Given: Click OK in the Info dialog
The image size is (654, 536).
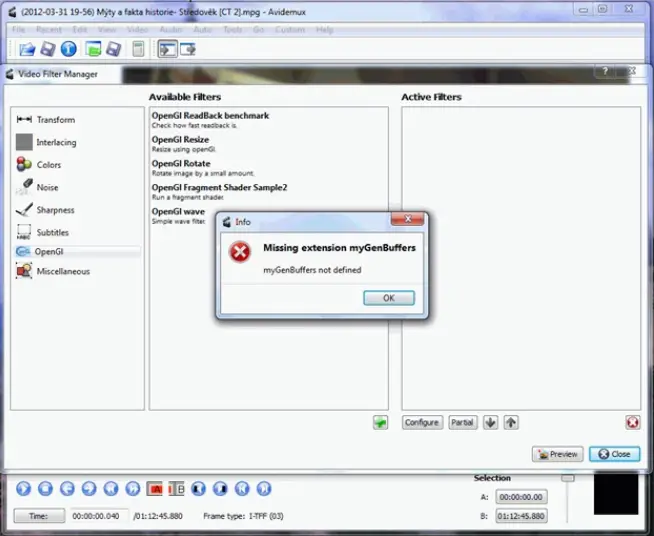Looking at the screenshot, I should click(389, 298).
